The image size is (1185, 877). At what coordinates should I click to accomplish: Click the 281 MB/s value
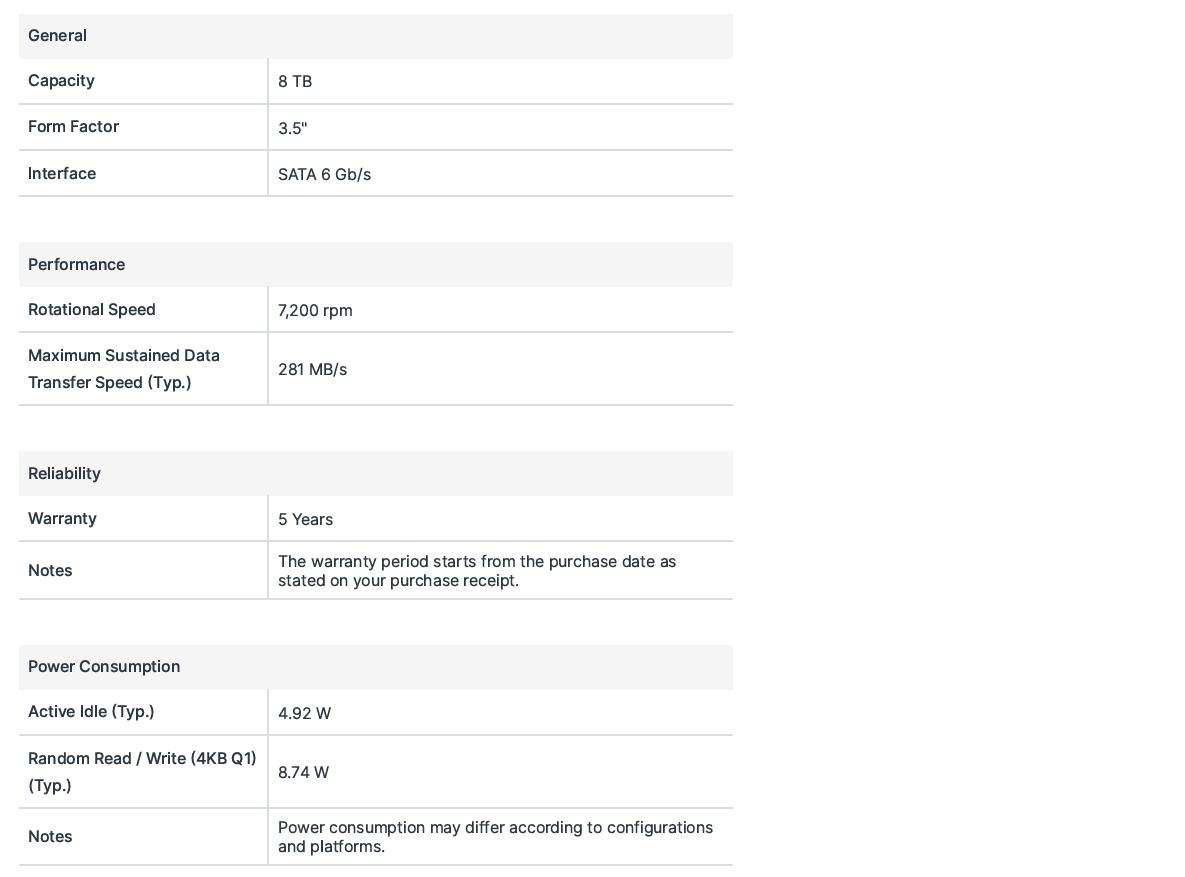(x=312, y=370)
